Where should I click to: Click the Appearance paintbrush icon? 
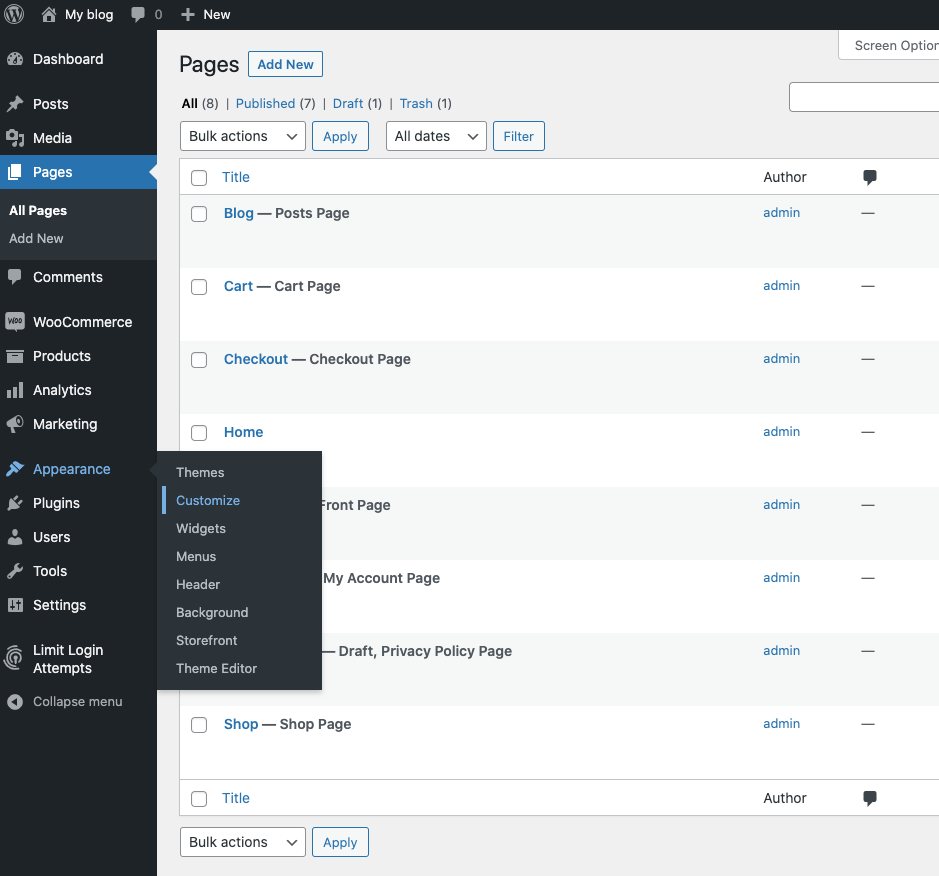[15, 469]
